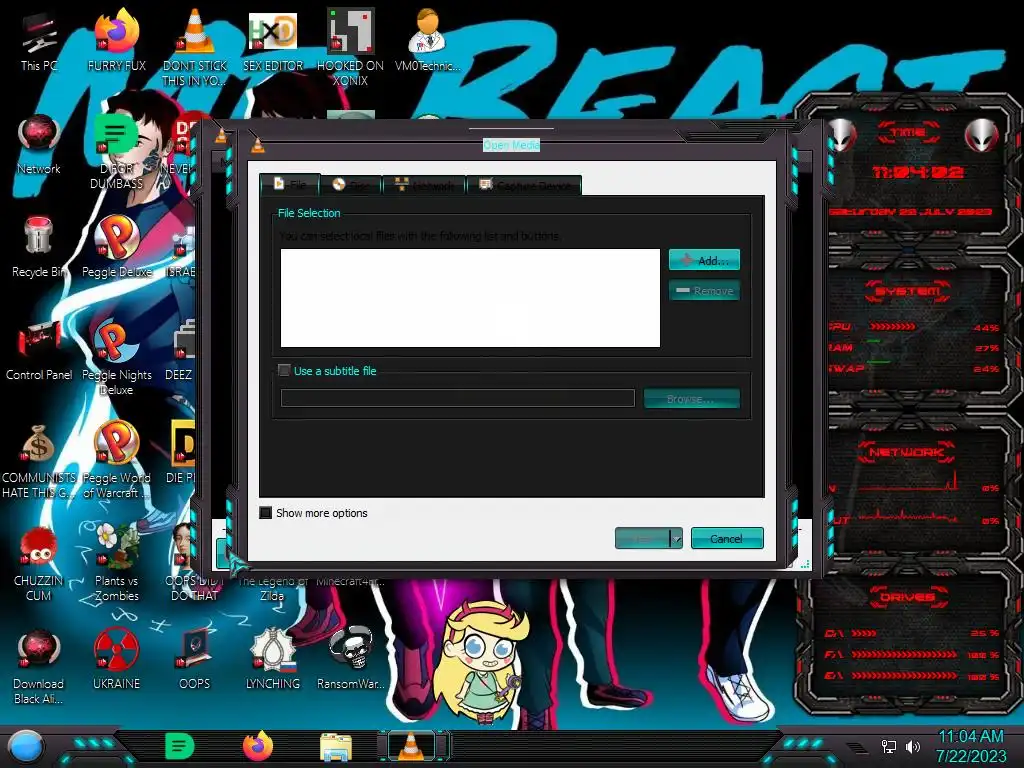The image size is (1024, 768).
Task: Open the volume speaker tray icon
Action: pos(912,746)
